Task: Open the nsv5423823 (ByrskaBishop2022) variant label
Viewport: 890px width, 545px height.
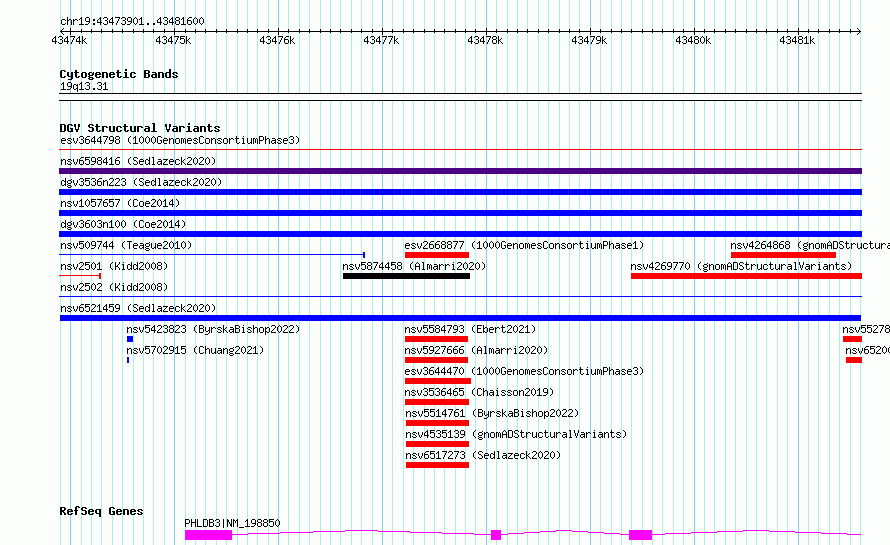Action: pos(213,329)
